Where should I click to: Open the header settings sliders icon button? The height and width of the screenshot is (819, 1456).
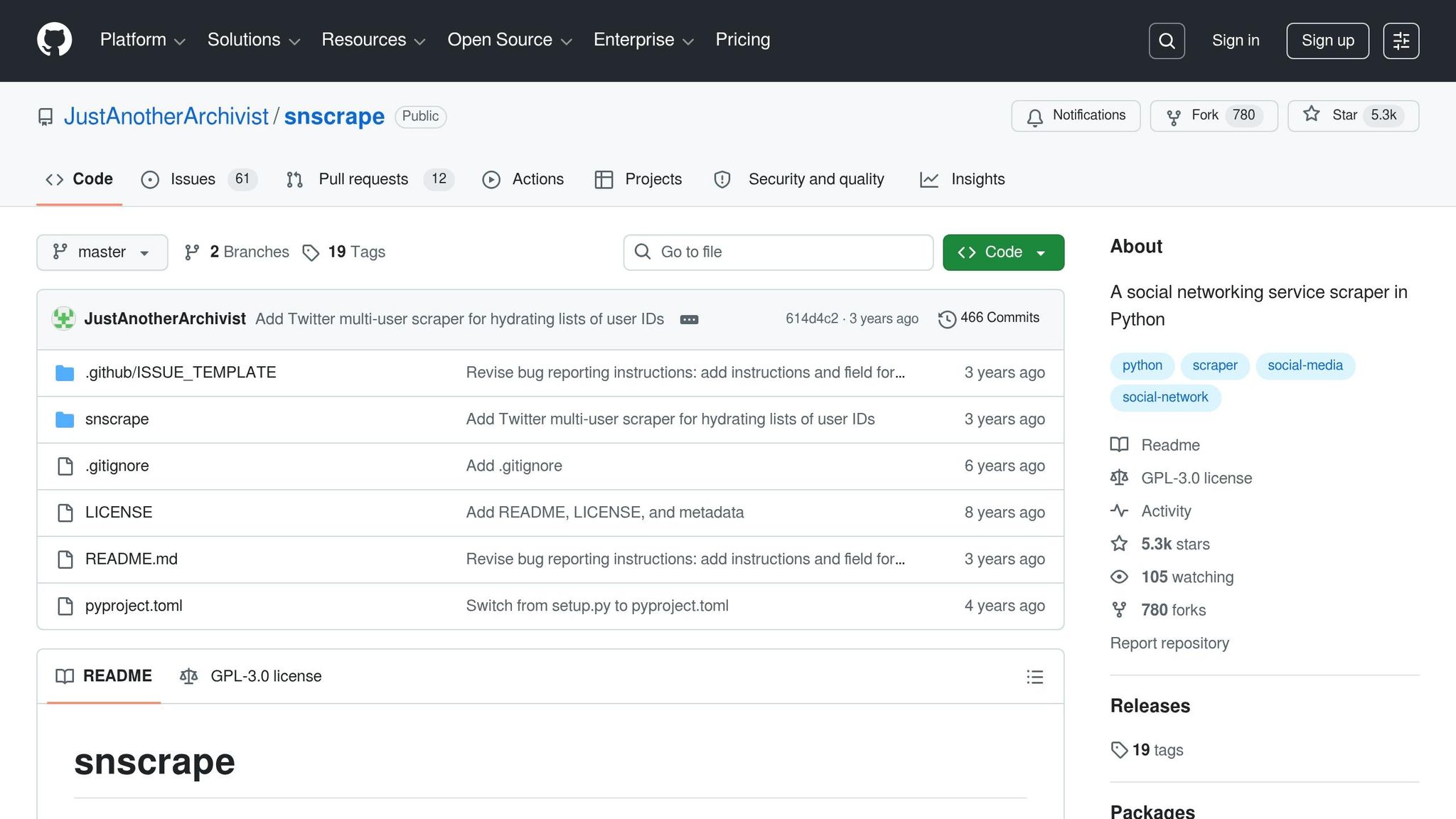click(1401, 41)
